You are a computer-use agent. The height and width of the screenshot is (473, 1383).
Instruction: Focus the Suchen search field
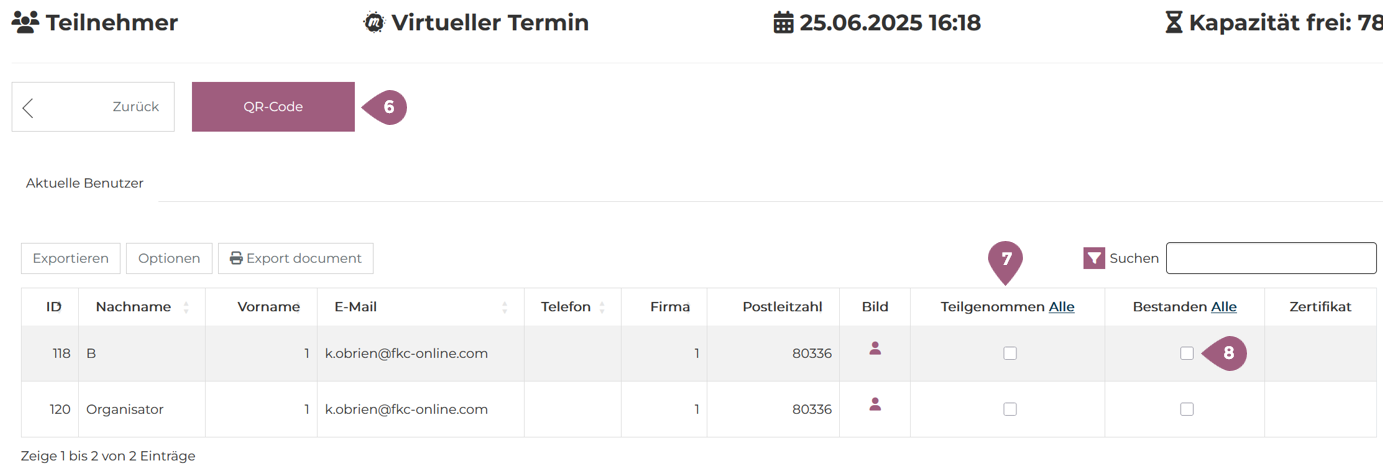coord(1271,258)
